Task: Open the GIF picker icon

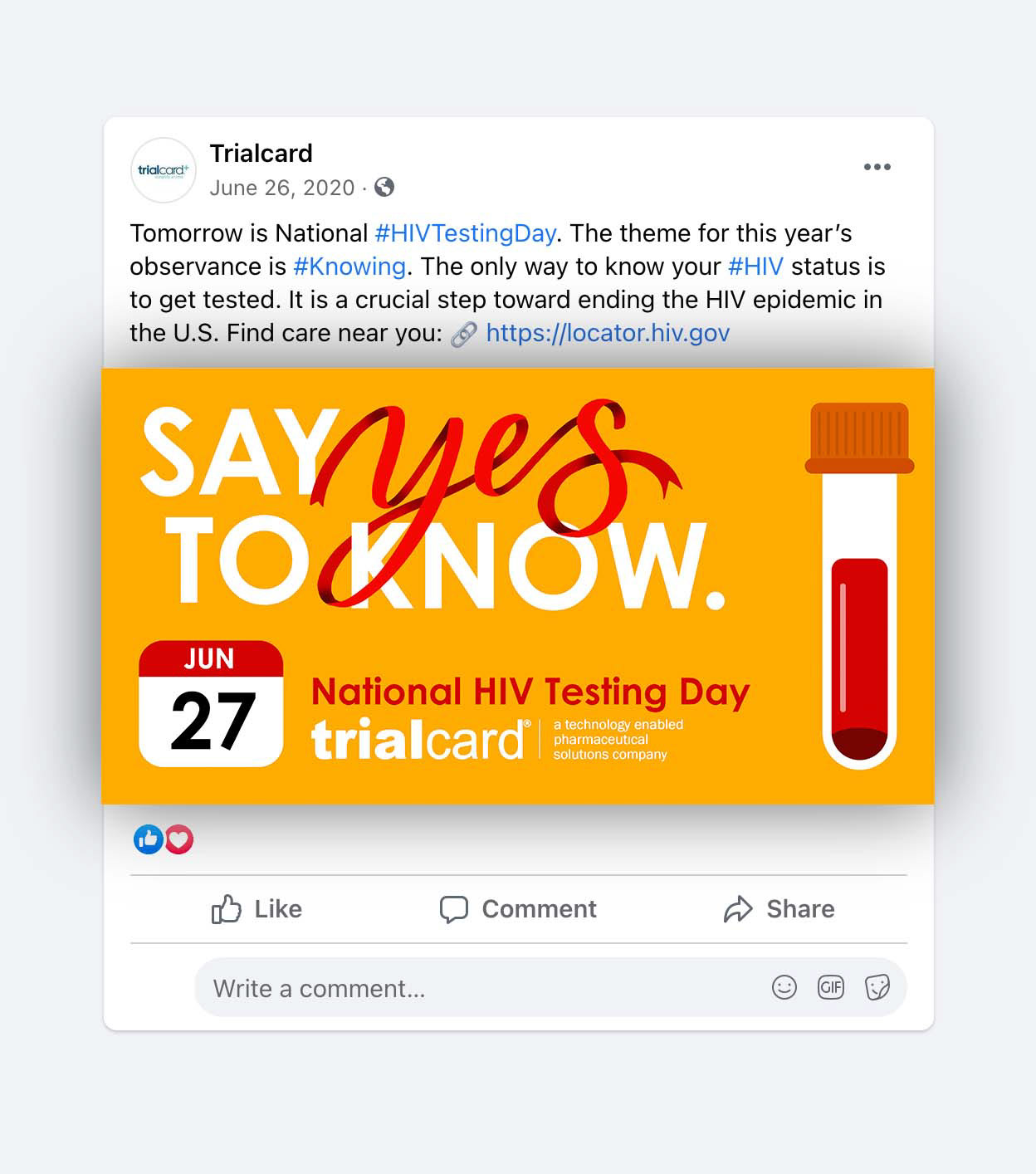Action: (831, 987)
